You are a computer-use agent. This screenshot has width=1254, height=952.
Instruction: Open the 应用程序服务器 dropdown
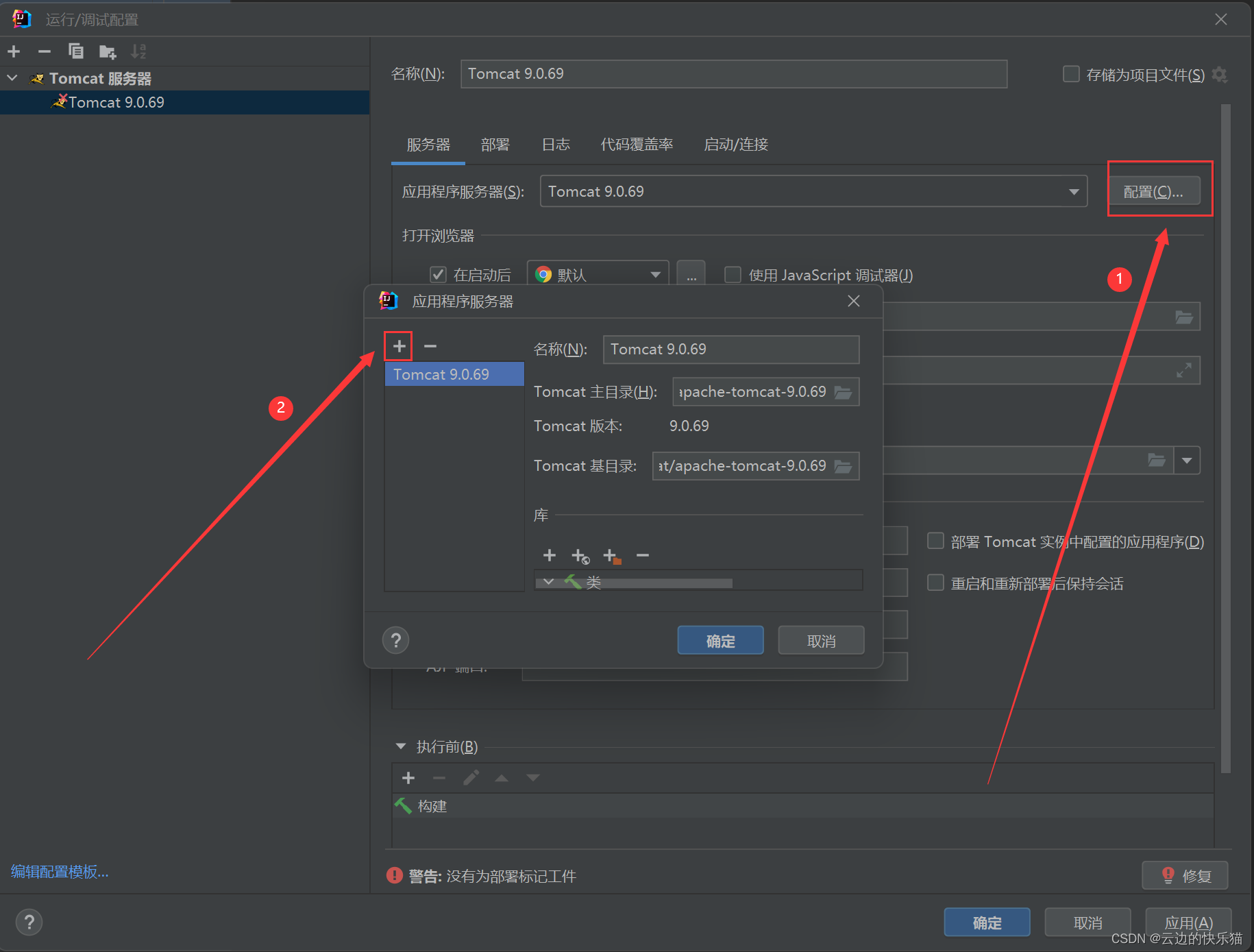point(813,191)
